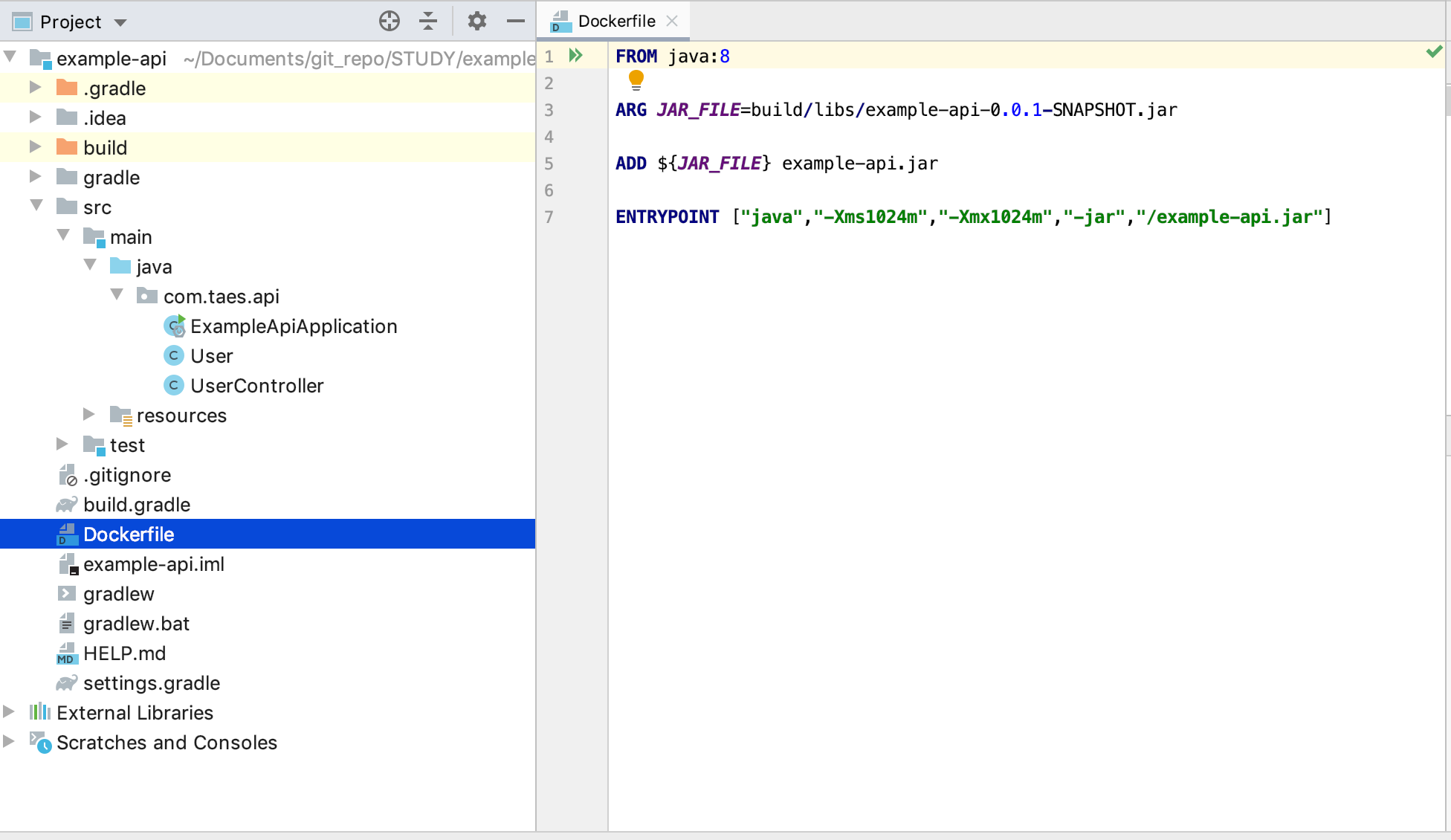Screen dimensions: 1451x840
Task: Click the com.taes.api package icon
Action: click(147, 296)
